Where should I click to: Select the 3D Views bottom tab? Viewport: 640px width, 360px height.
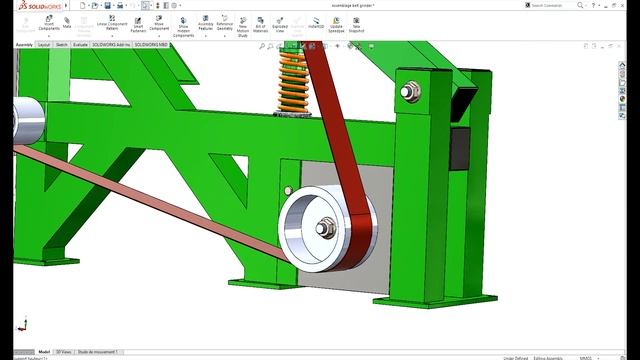click(x=63, y=351)
